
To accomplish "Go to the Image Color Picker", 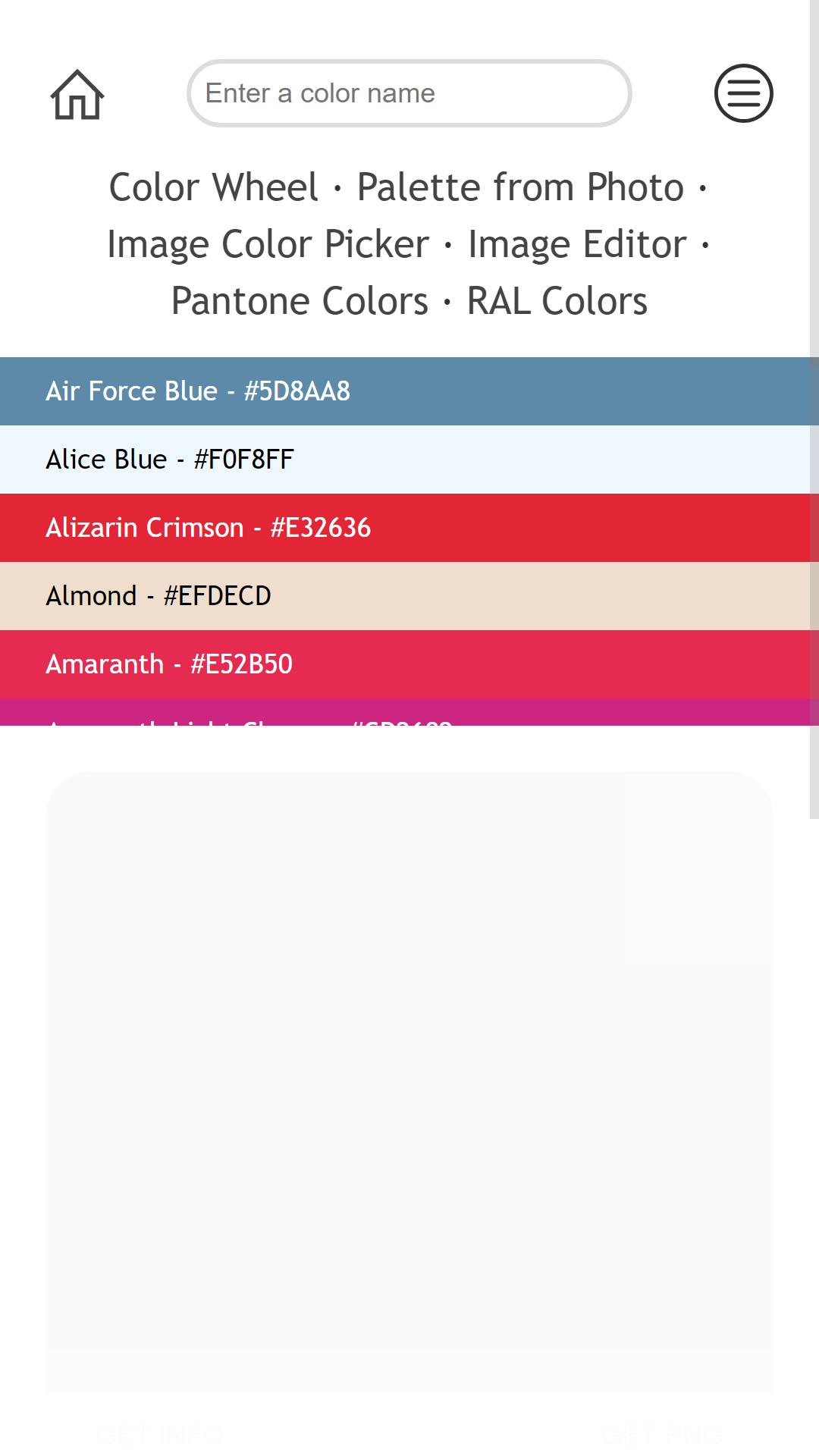I will pyautogui.click(x=268, y=244).
